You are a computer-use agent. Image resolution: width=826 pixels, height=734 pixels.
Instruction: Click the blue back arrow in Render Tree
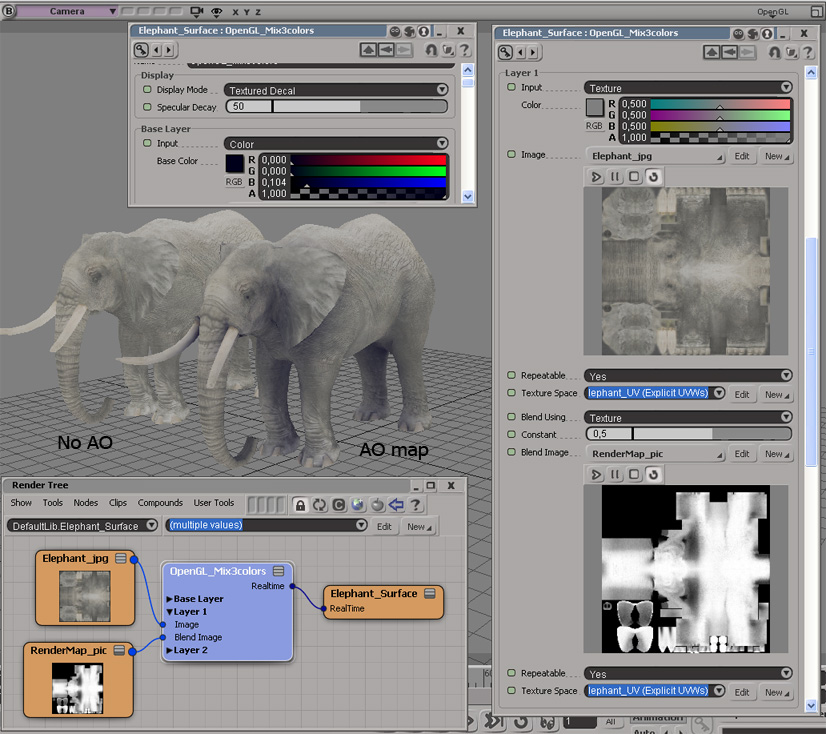396,505
